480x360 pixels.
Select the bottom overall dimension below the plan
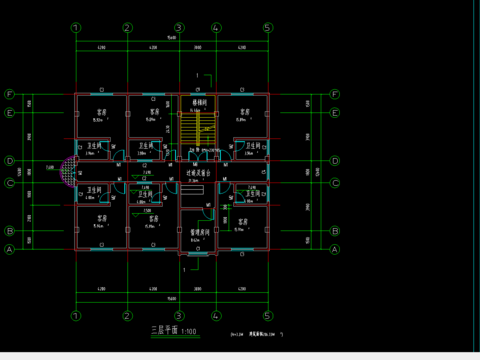[x=172, y=299]
